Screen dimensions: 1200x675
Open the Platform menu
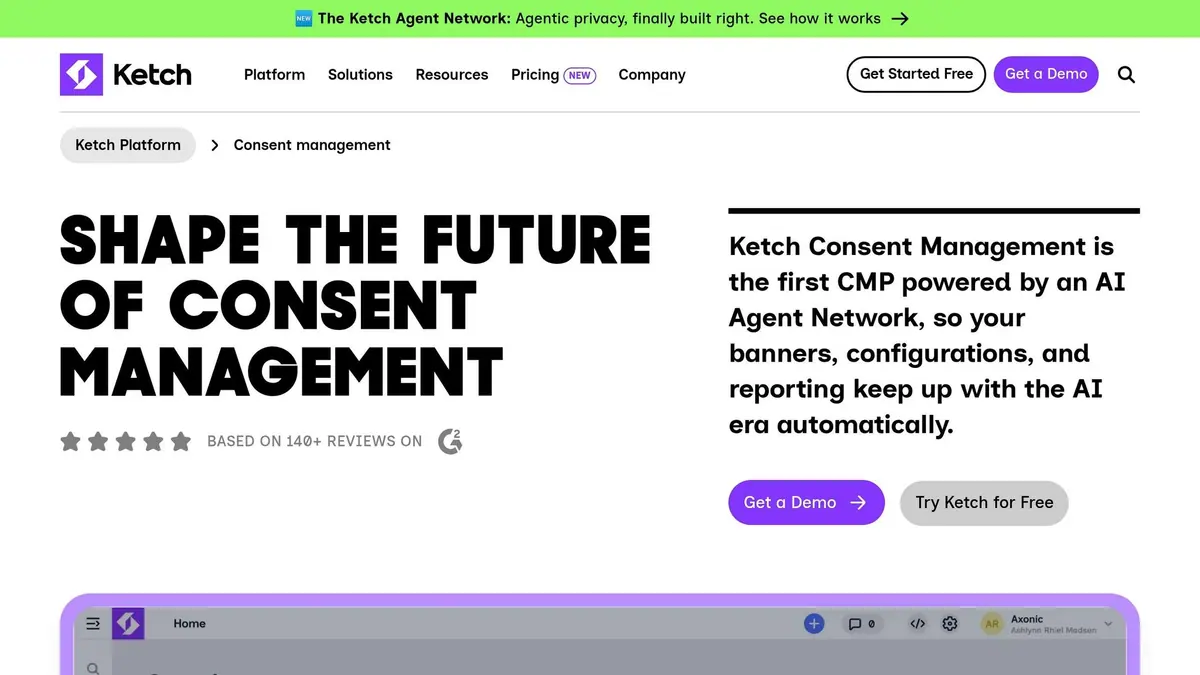274,75
